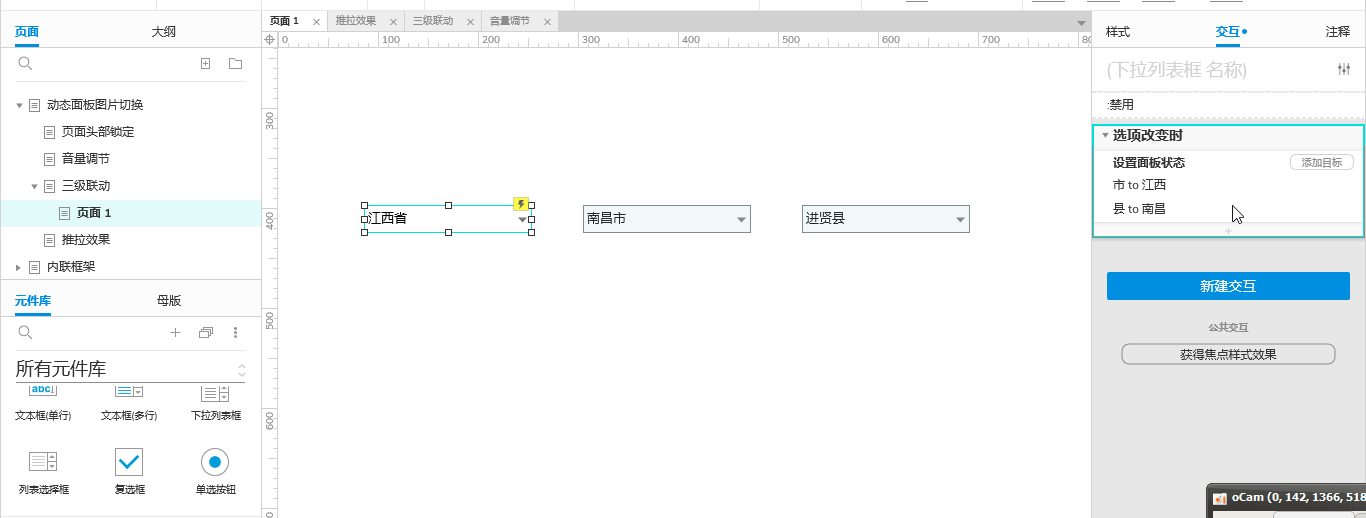This screenshot has width=1366, height=518.
Task: Open the search in the widget library
Action: [26, 332]
